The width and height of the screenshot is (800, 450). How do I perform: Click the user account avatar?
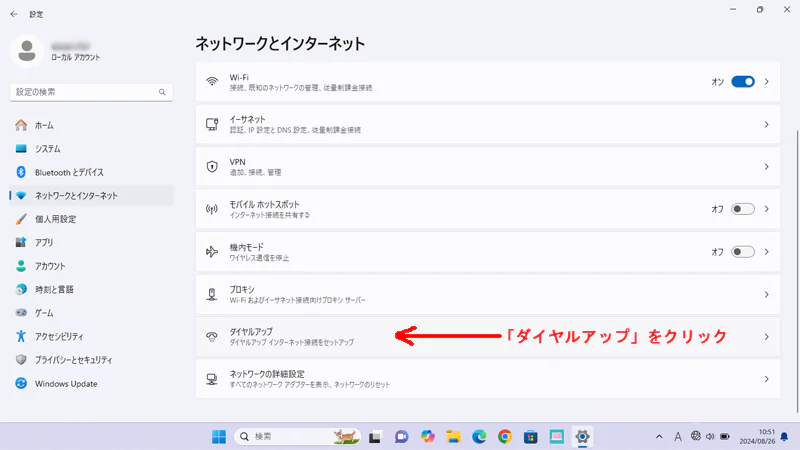coord(27,51)
